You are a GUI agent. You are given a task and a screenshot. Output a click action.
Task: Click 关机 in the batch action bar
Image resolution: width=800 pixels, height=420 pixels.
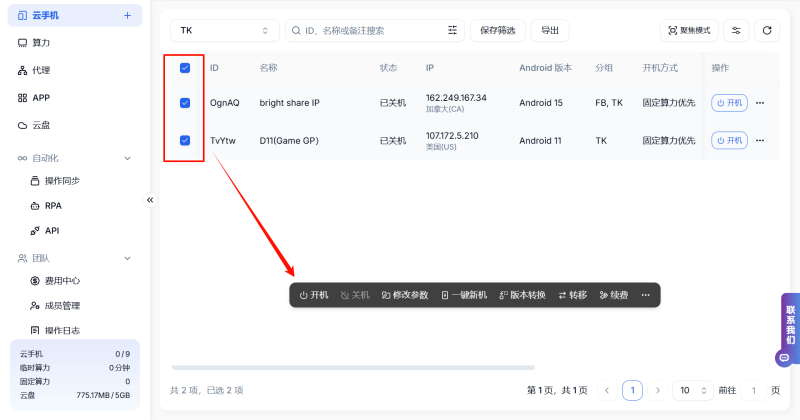[x=355, y=295]
